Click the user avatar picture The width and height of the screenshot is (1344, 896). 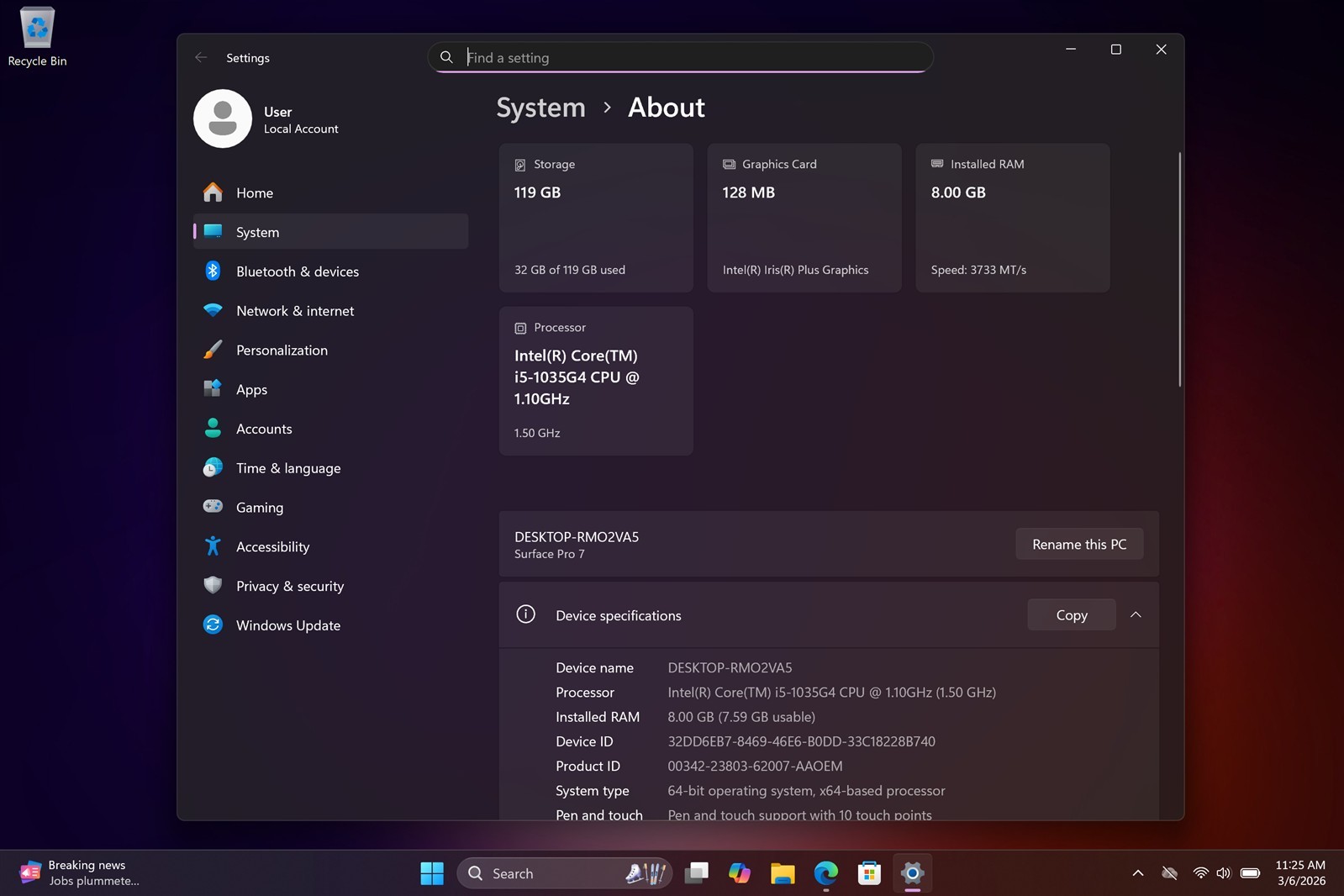click(223, 119)
